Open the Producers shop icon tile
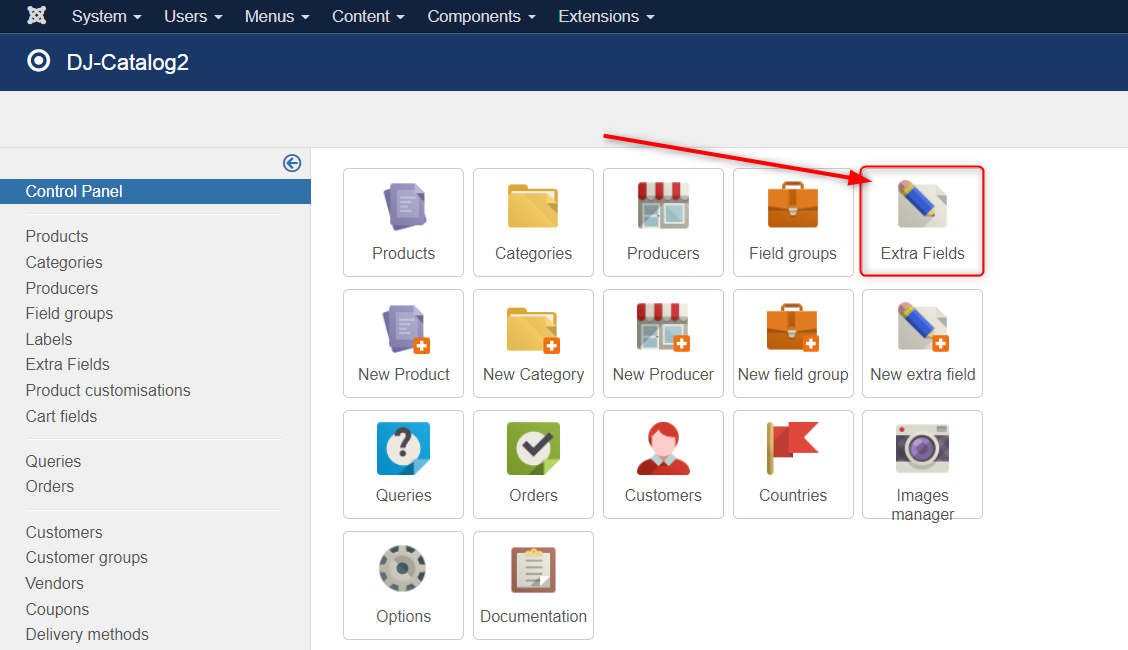The width and height of the screenshot is (1128, 650). click(x=663, y=222)
